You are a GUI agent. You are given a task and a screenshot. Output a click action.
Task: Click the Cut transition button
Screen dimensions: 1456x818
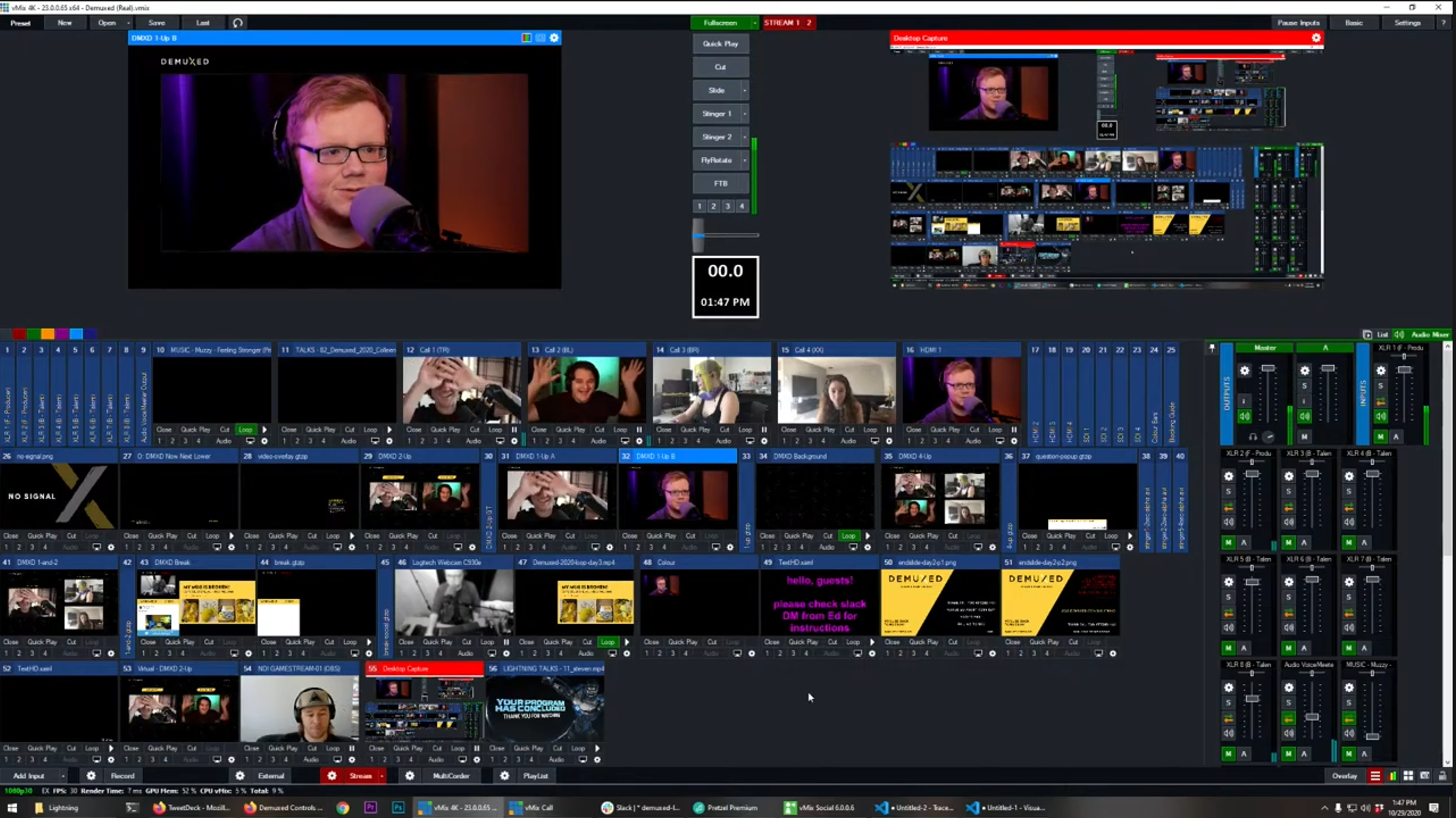721,67
